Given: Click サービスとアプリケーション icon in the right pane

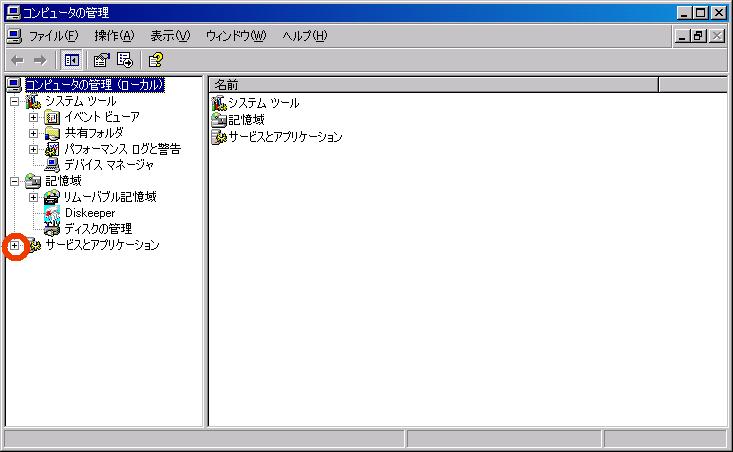Looking at the screenshot, I should click(219, 137).
